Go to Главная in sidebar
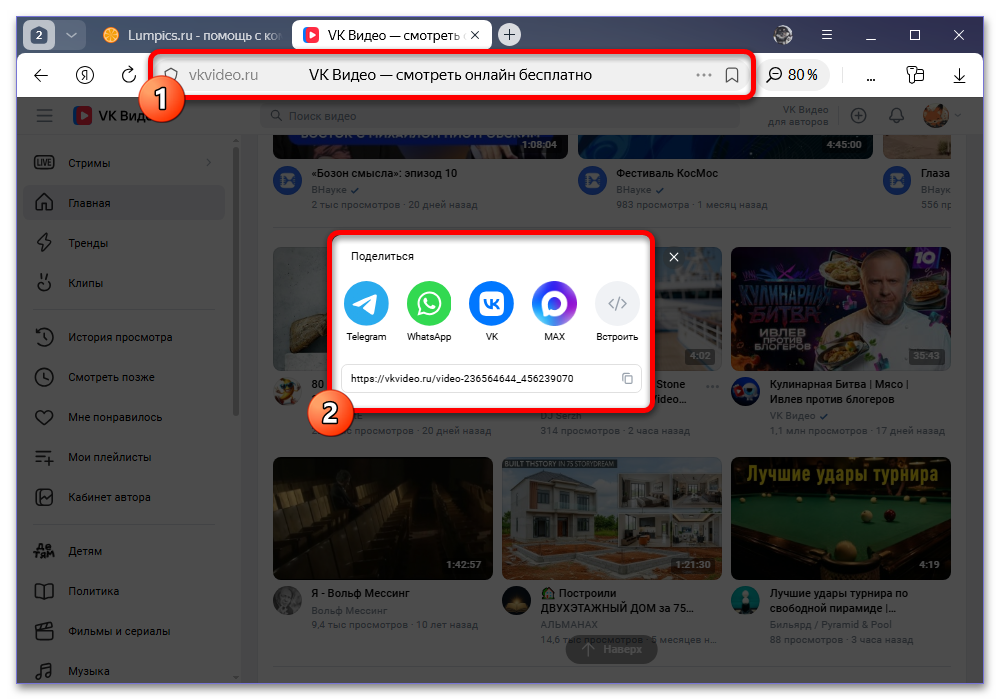 (x=124, y=203)
